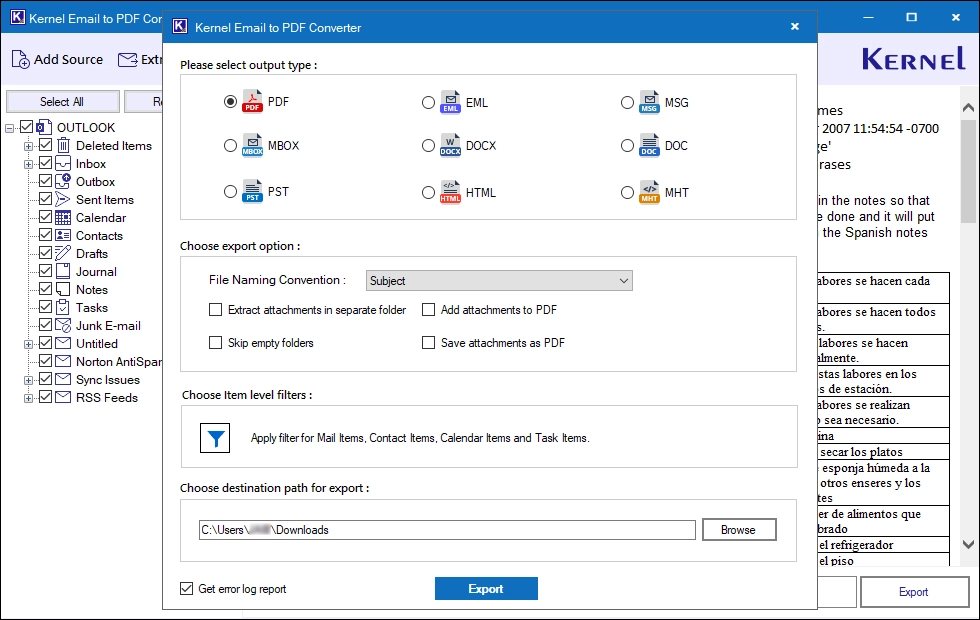Click the Journal folder icon

63,271
